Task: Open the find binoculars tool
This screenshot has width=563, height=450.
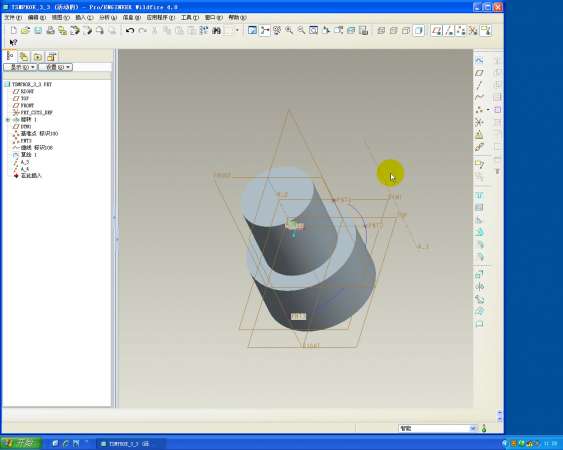Action: 217,31
